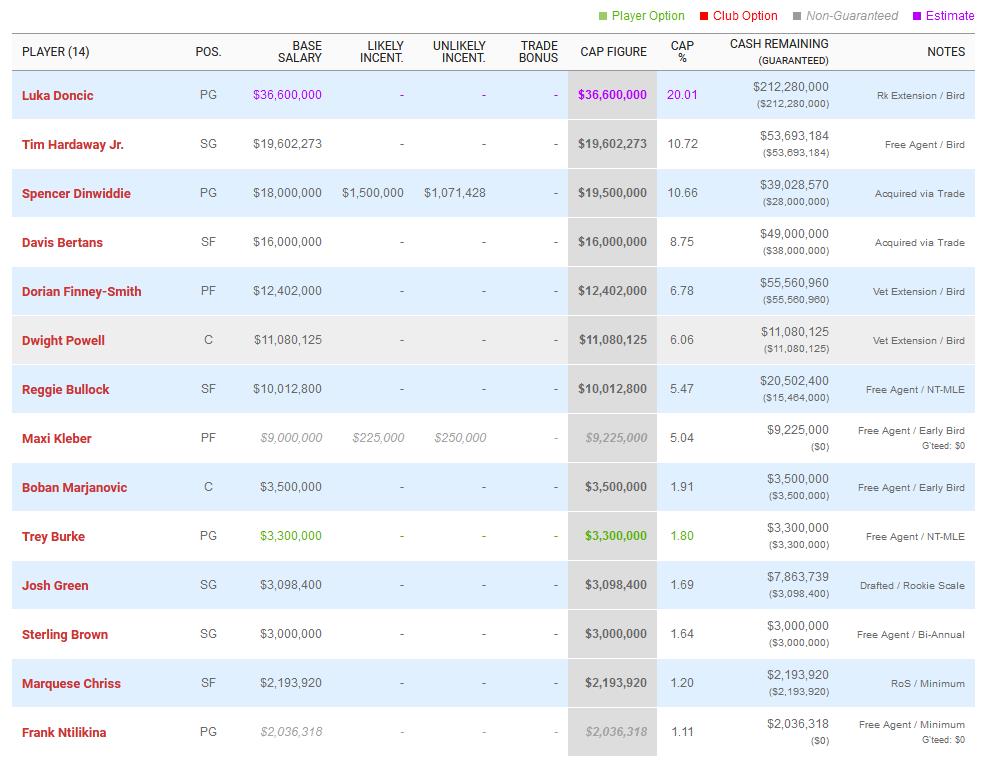Viewport: 989px width, 766px height.
Task: Select Marquese Chriss's RoS / Minimum note
Action: 928,683
